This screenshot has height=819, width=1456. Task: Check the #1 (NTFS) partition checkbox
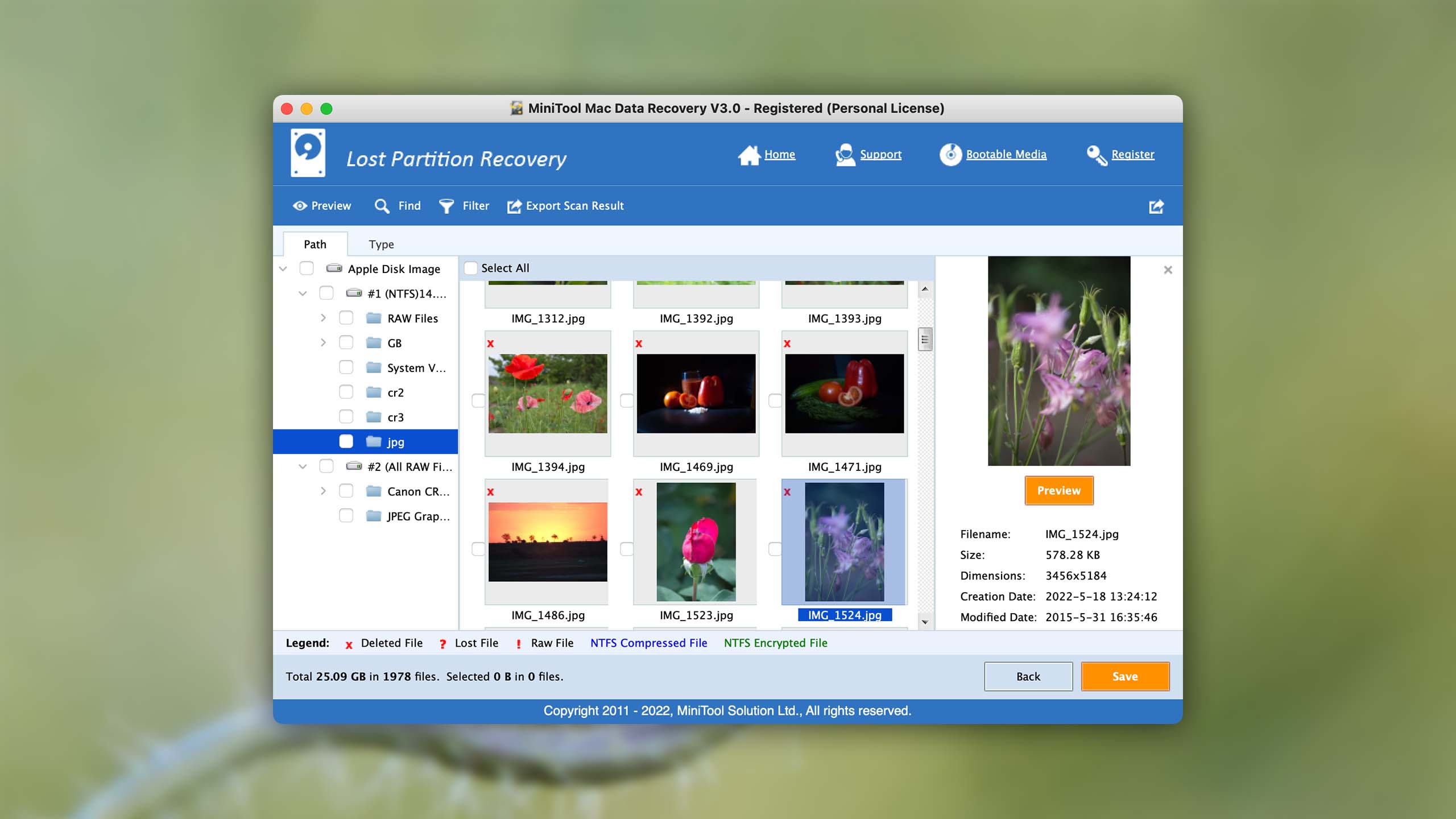pos(326,293)
